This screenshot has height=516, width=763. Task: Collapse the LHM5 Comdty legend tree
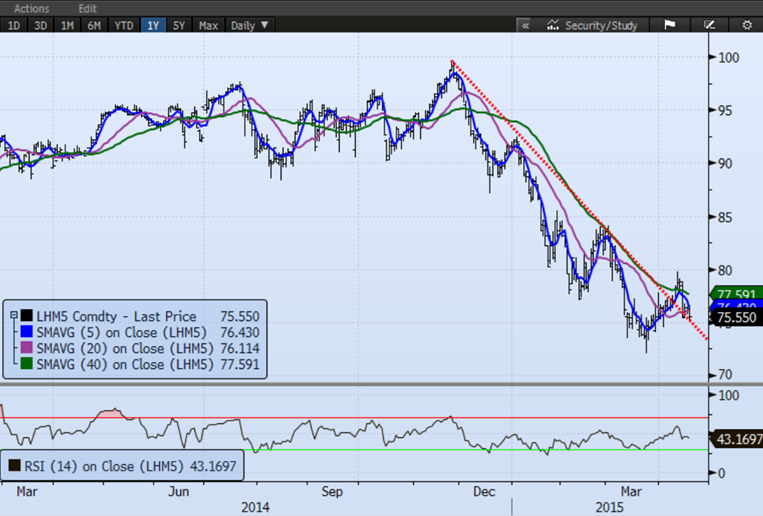13,316
